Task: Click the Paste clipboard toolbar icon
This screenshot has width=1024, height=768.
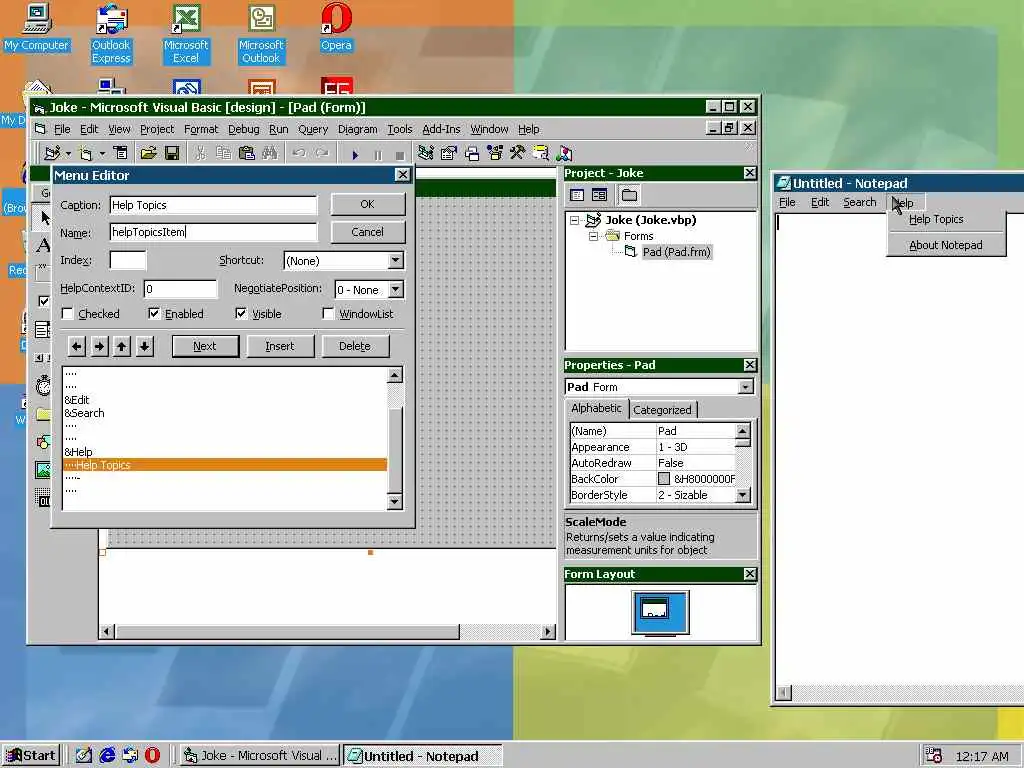Action: [x=246, y=153]
